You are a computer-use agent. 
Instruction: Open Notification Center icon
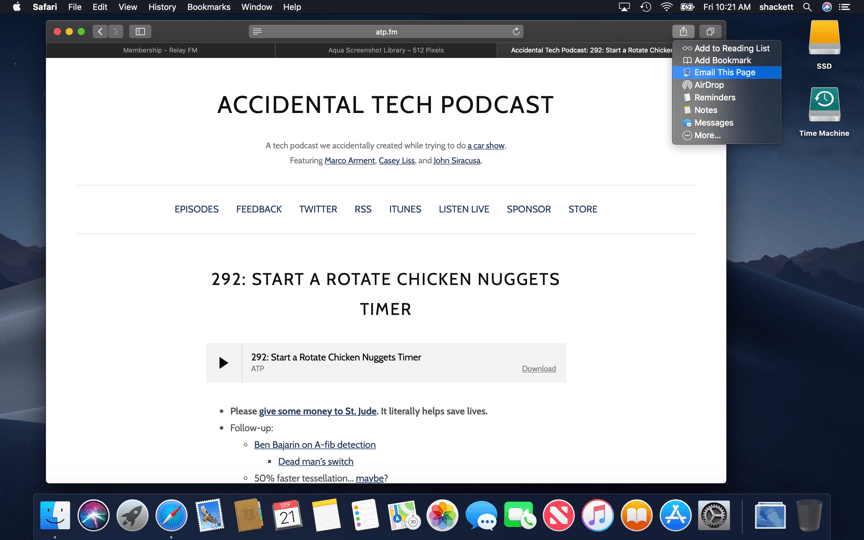(844, 7)
